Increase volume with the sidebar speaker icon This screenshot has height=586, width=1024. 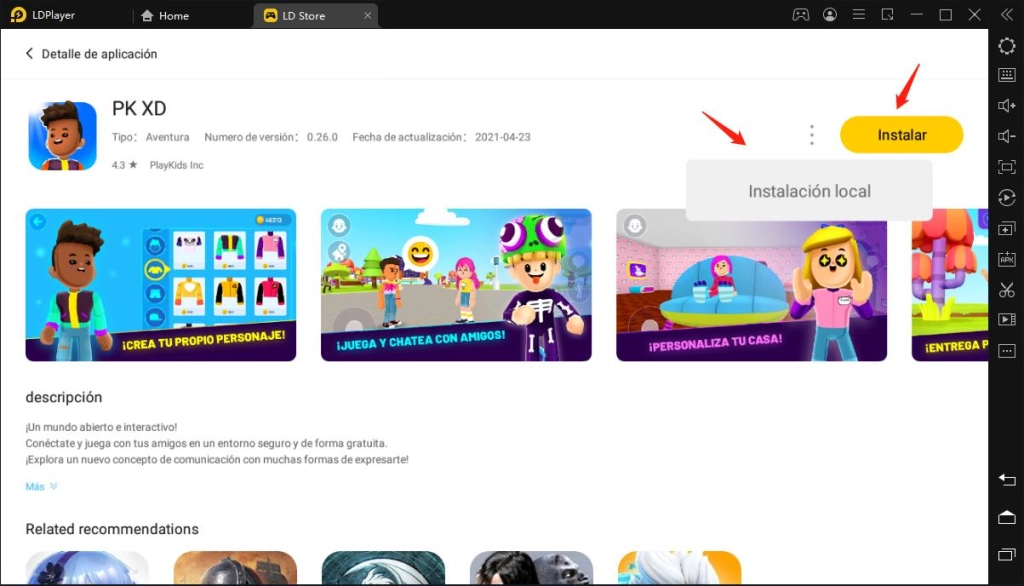[x=1006, y=105]
